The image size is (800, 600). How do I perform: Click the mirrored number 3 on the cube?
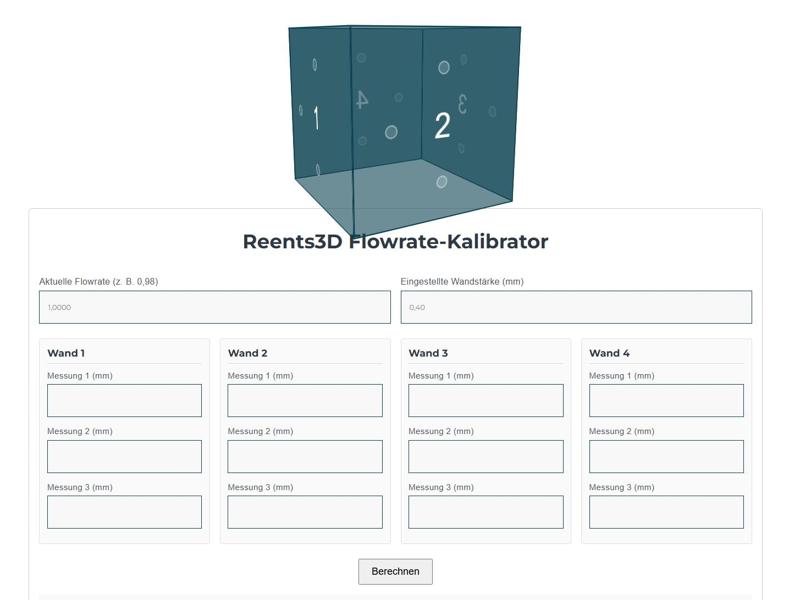tap(462, 104)
